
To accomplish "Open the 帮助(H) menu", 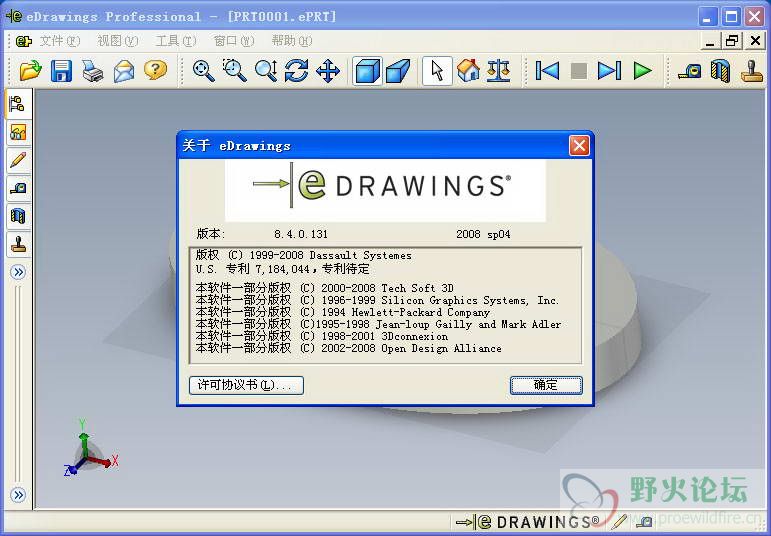I will click(292, 41).
